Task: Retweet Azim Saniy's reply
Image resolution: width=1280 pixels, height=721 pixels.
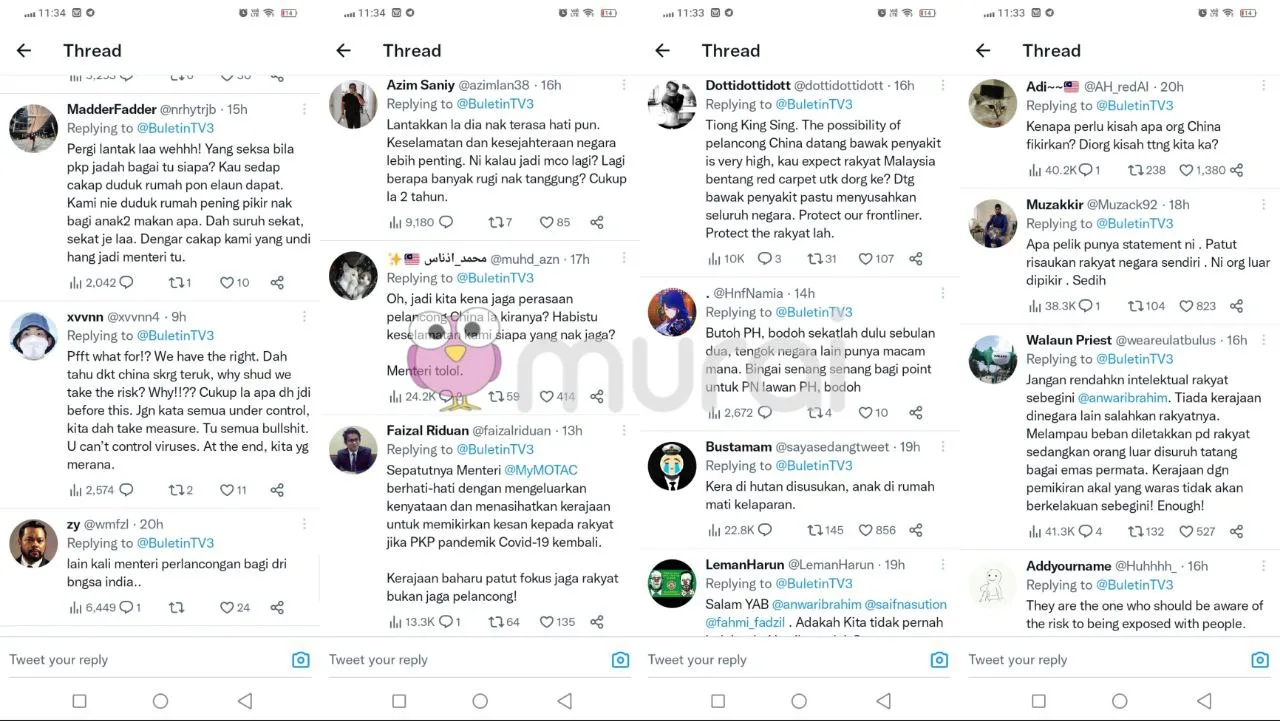Action: click(495, 222)
